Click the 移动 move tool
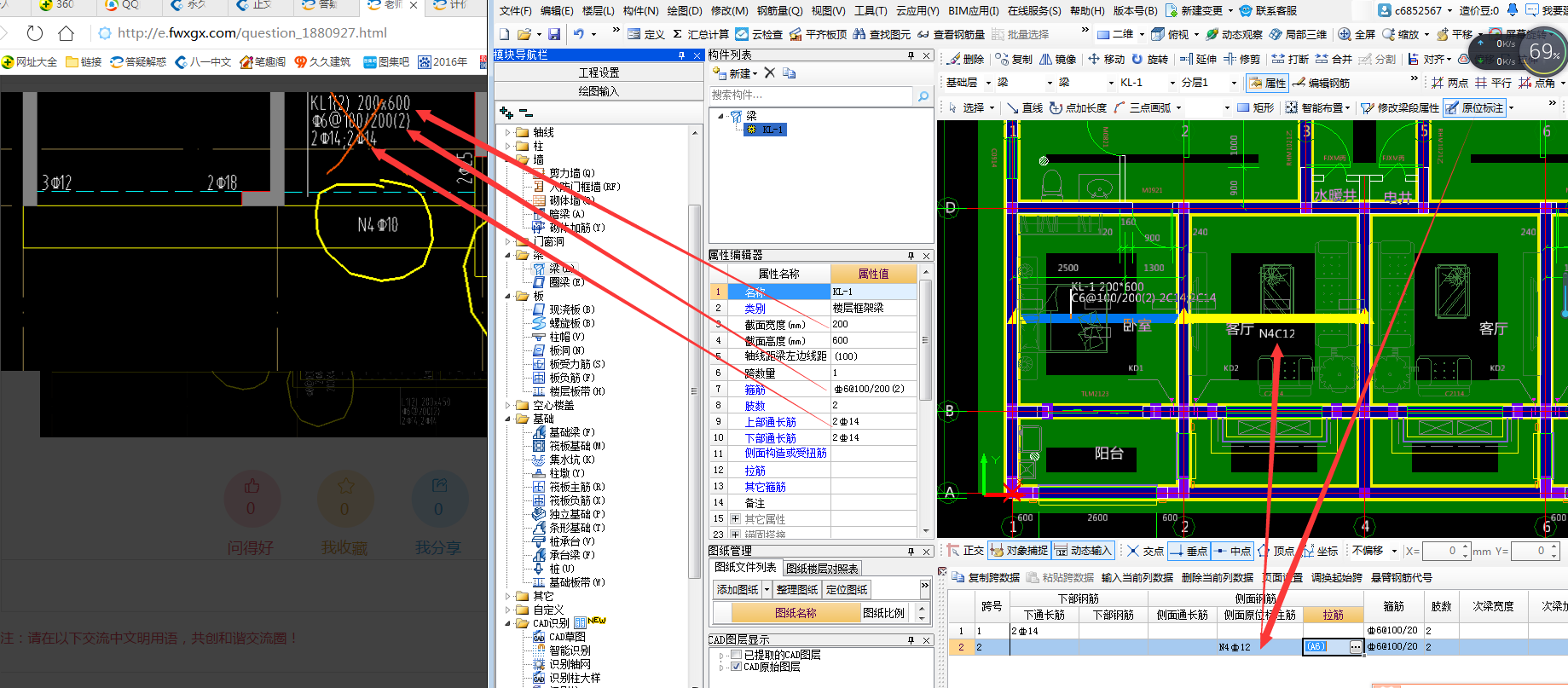Screen dimensions: 1568x688 pyautogui.click(x=1106, y=59)
